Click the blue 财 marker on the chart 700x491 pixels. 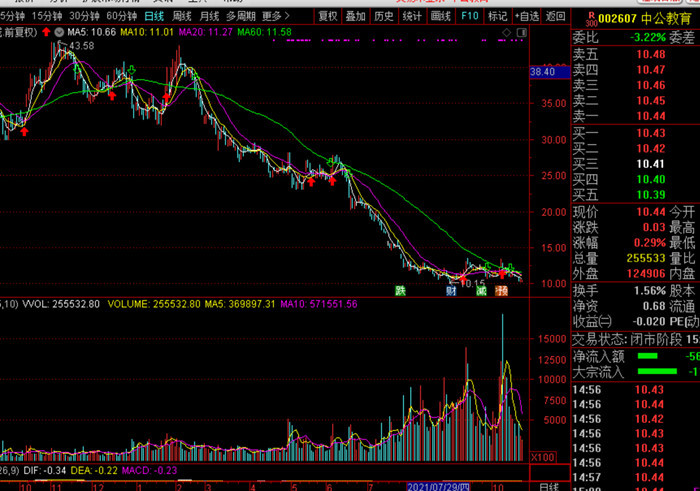coord(451,290)
